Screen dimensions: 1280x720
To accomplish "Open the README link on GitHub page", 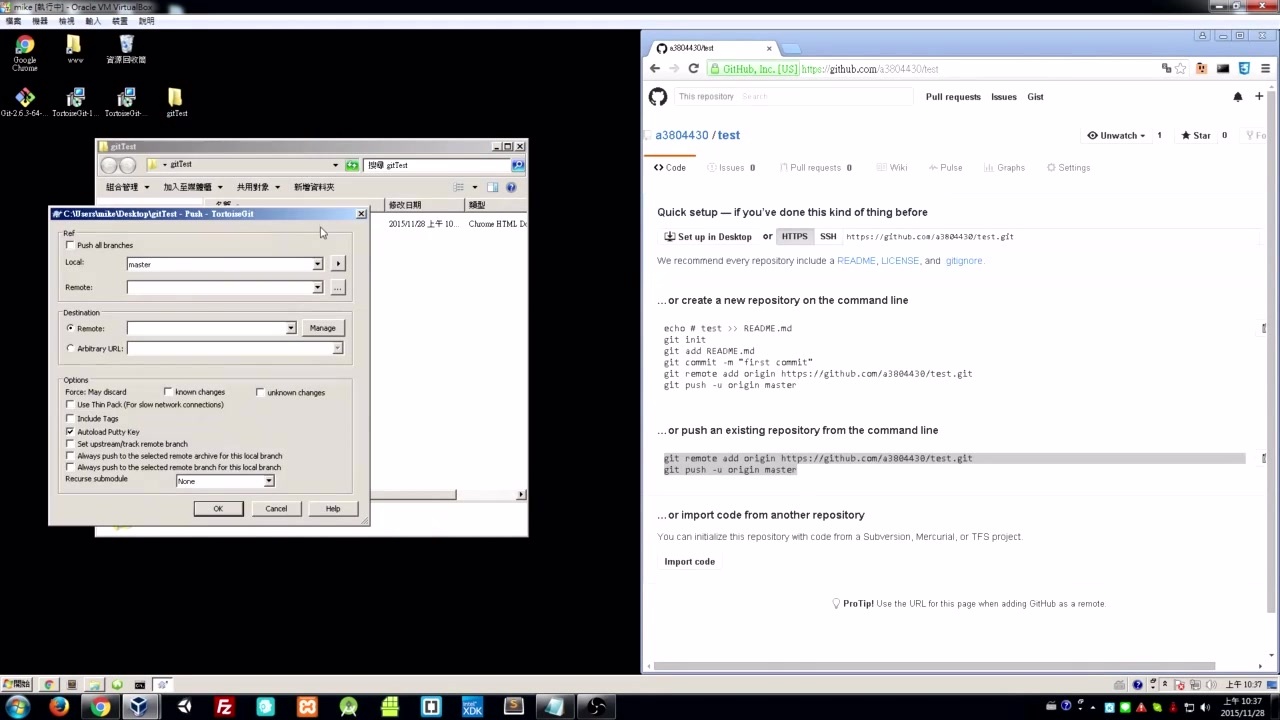I will (856, 261).
